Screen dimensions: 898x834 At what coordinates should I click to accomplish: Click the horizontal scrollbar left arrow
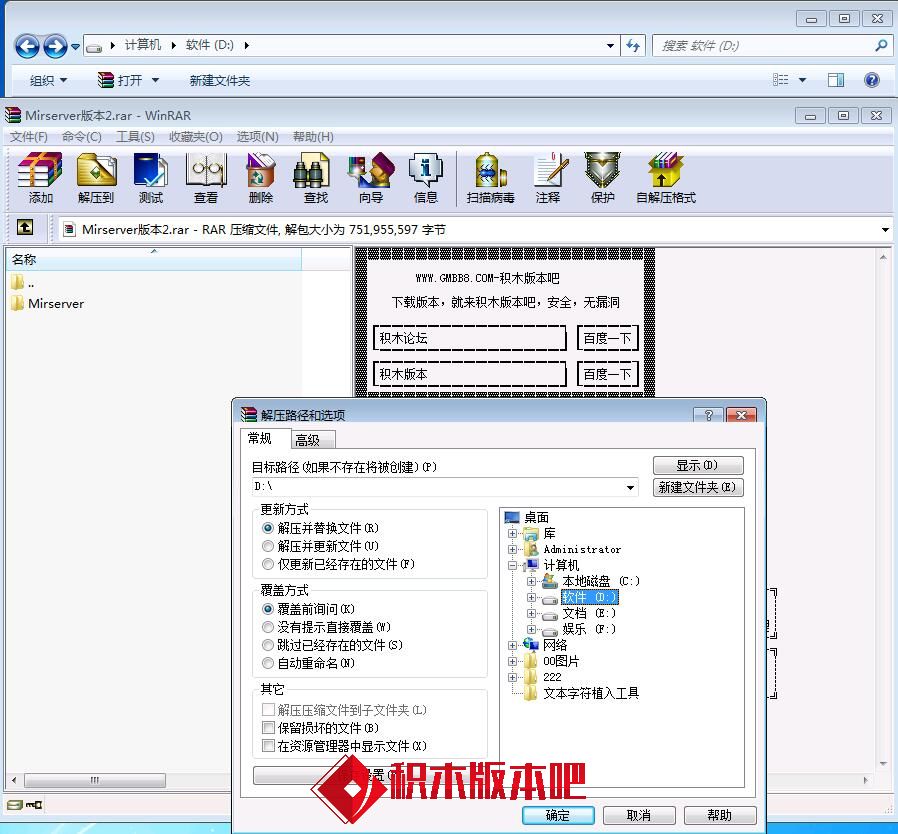coord(14,780)
